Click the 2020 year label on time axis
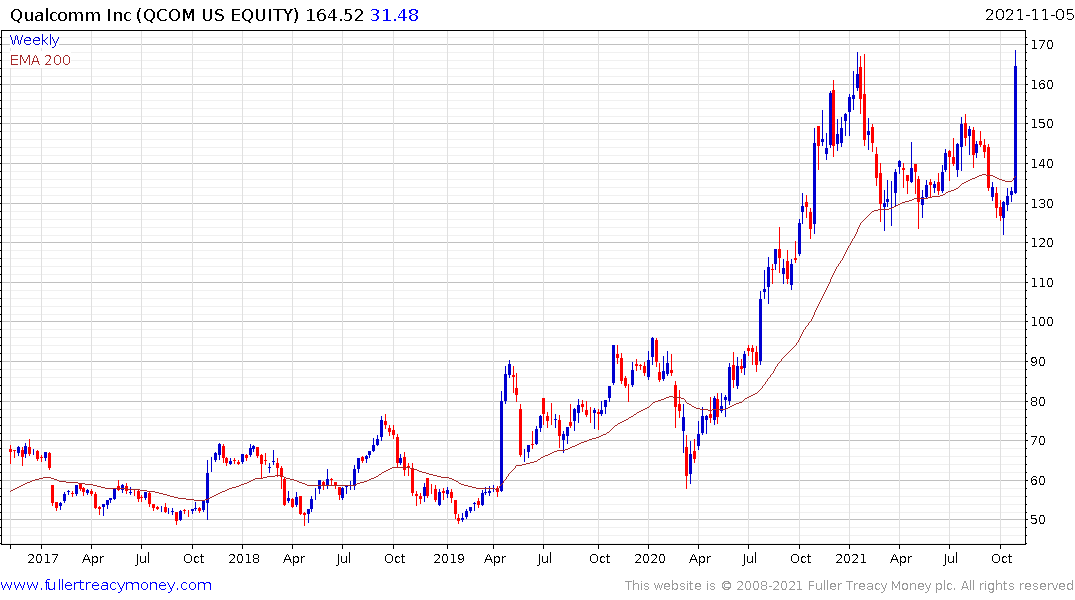1075x600 pixels. tap(650, 558)
